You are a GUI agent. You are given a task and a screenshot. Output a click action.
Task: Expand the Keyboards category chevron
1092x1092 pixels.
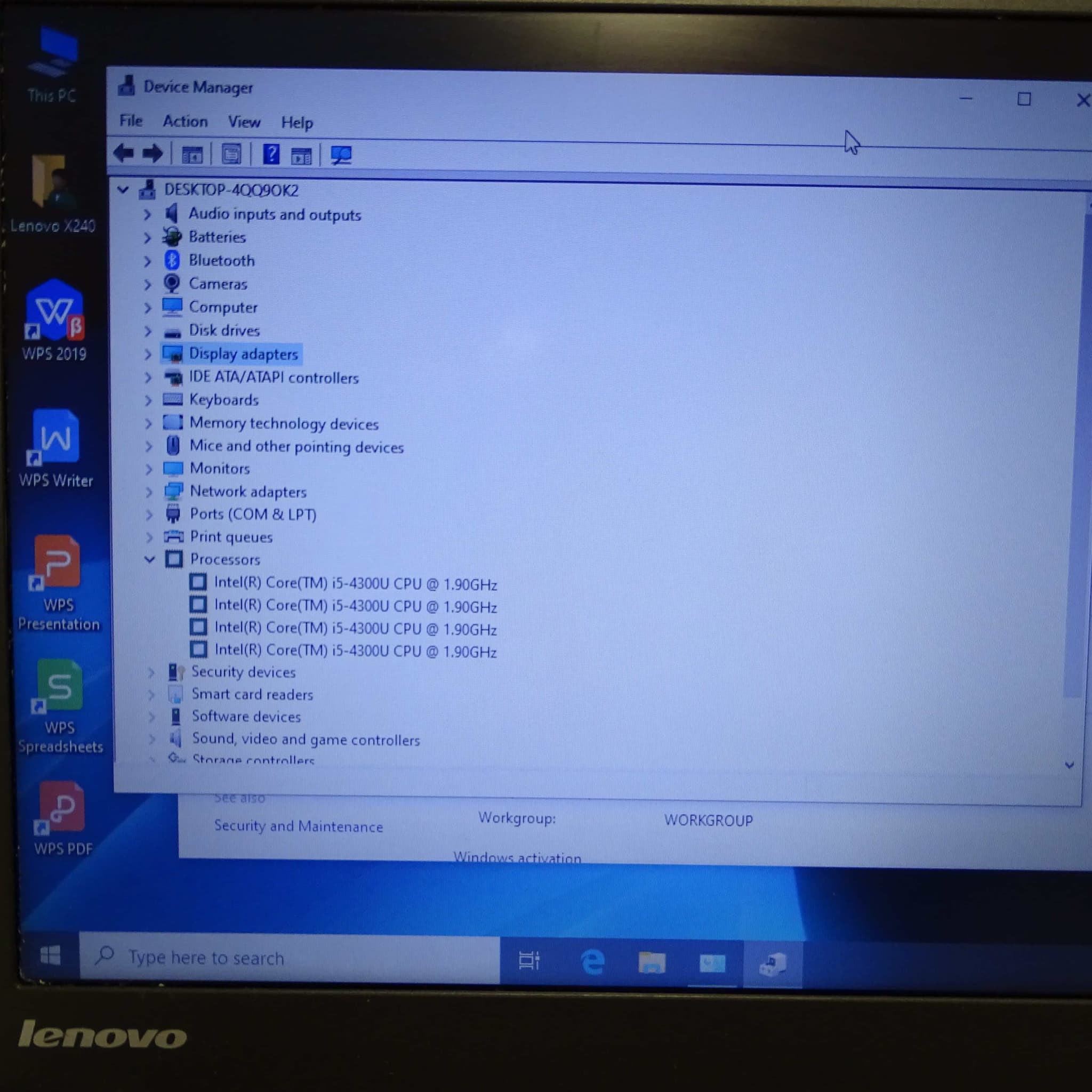[x=148, y=400]
